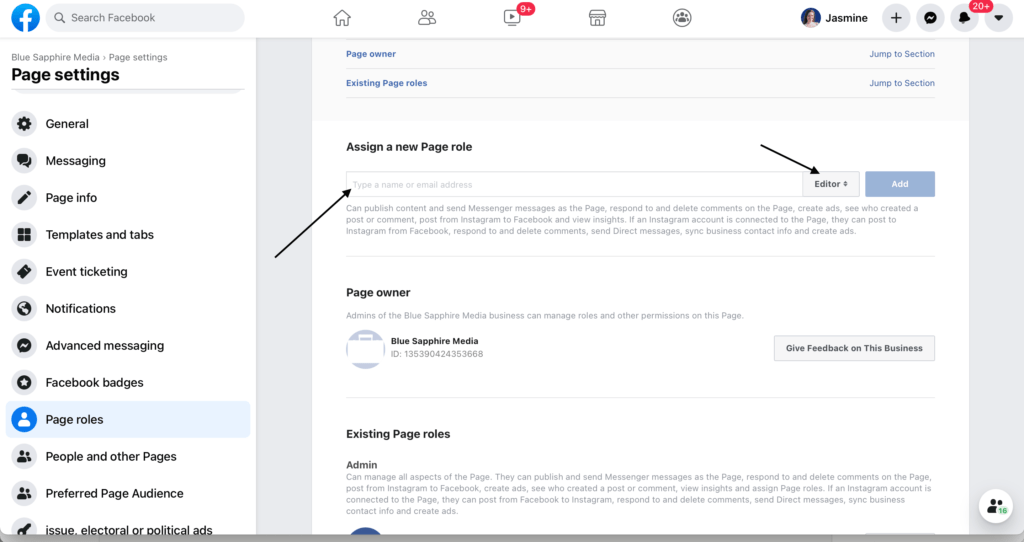Click the Preferred Page Audience icon

24,494
